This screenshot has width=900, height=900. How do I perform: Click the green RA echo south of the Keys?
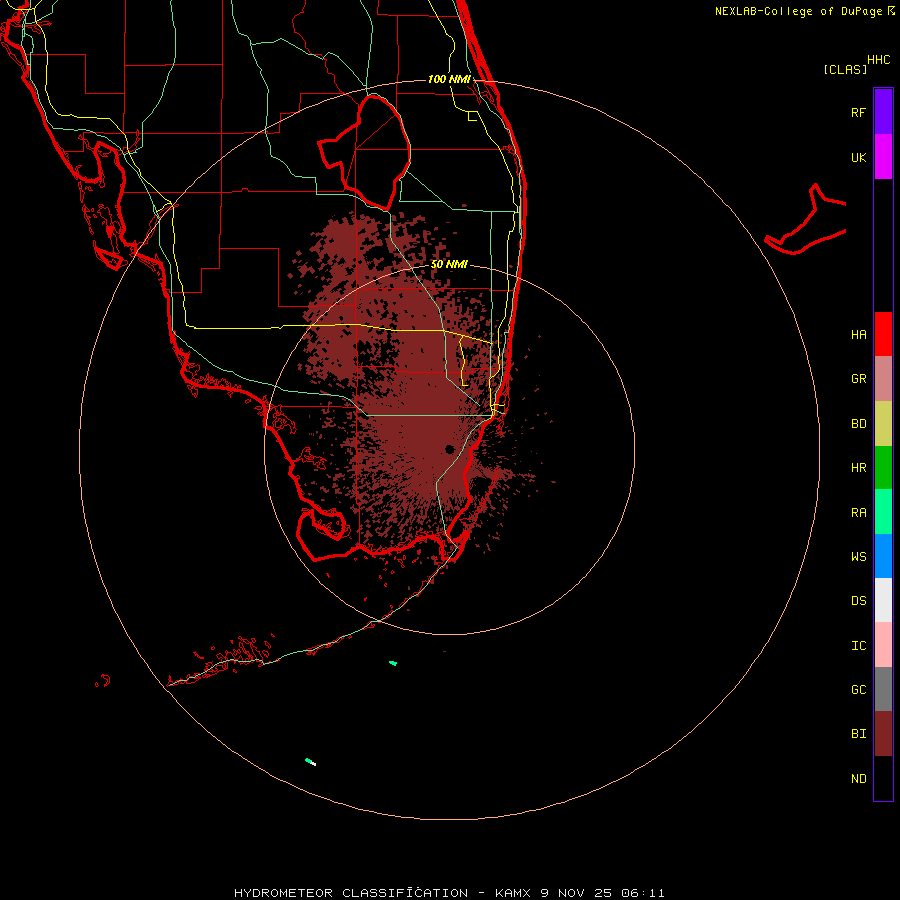[393, 663]
